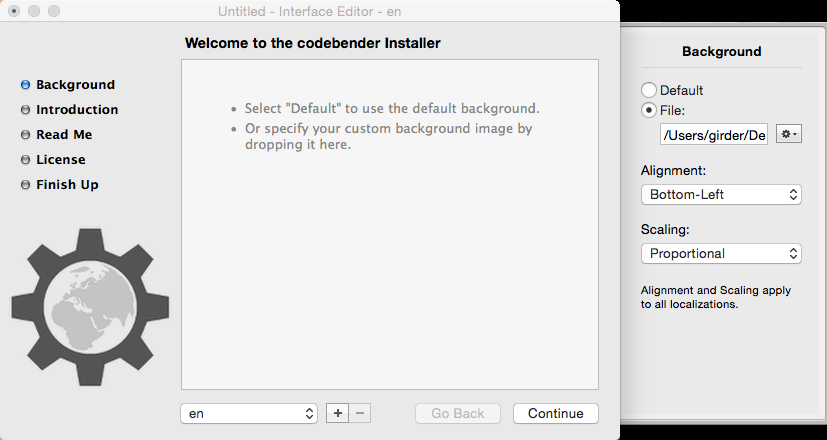Click the gear globe background image

coord(90,307)
